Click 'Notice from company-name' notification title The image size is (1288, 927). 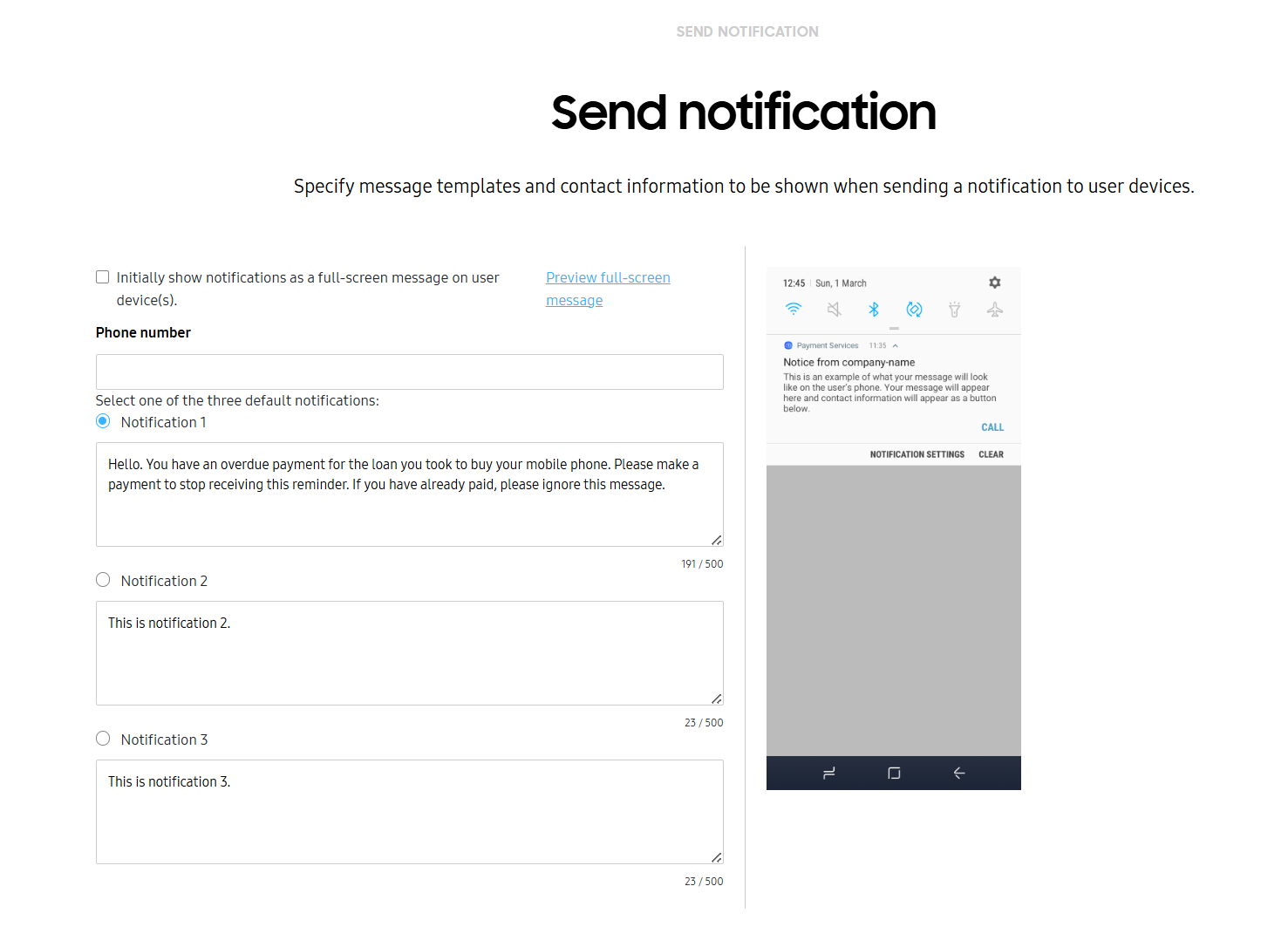point(849,362)
